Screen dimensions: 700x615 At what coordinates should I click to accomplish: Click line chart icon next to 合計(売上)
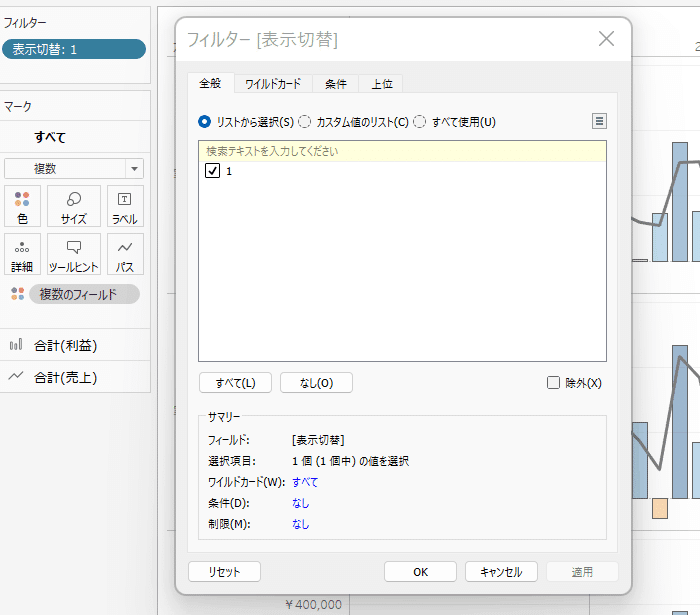(x=16, y=376)
